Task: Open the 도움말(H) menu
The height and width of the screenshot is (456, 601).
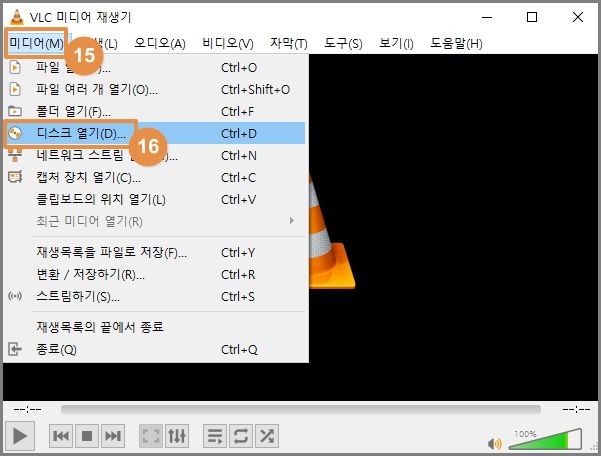Action: 456,43
